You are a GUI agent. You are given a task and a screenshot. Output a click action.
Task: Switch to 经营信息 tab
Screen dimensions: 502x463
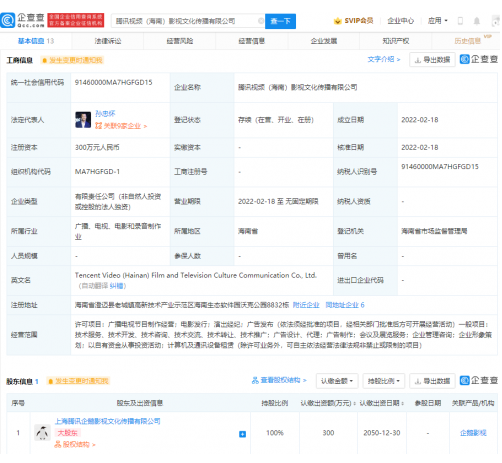pos(252,41)
